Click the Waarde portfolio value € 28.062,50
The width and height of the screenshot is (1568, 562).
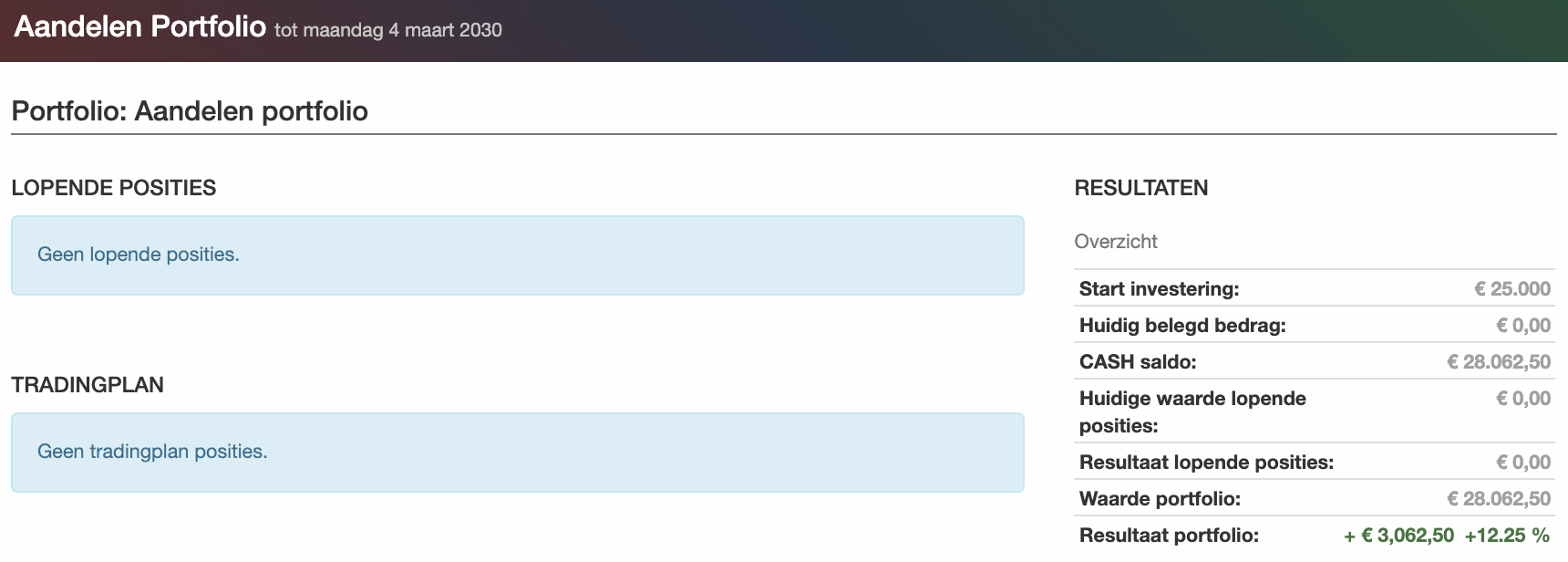click(1499, 499)
